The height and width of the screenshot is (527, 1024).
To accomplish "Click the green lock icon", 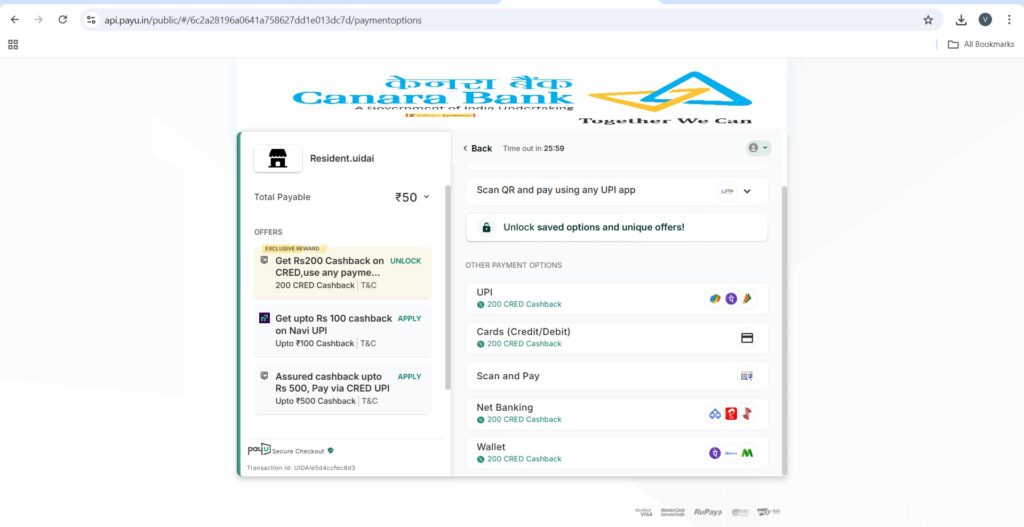I will (x=486, y=227).
